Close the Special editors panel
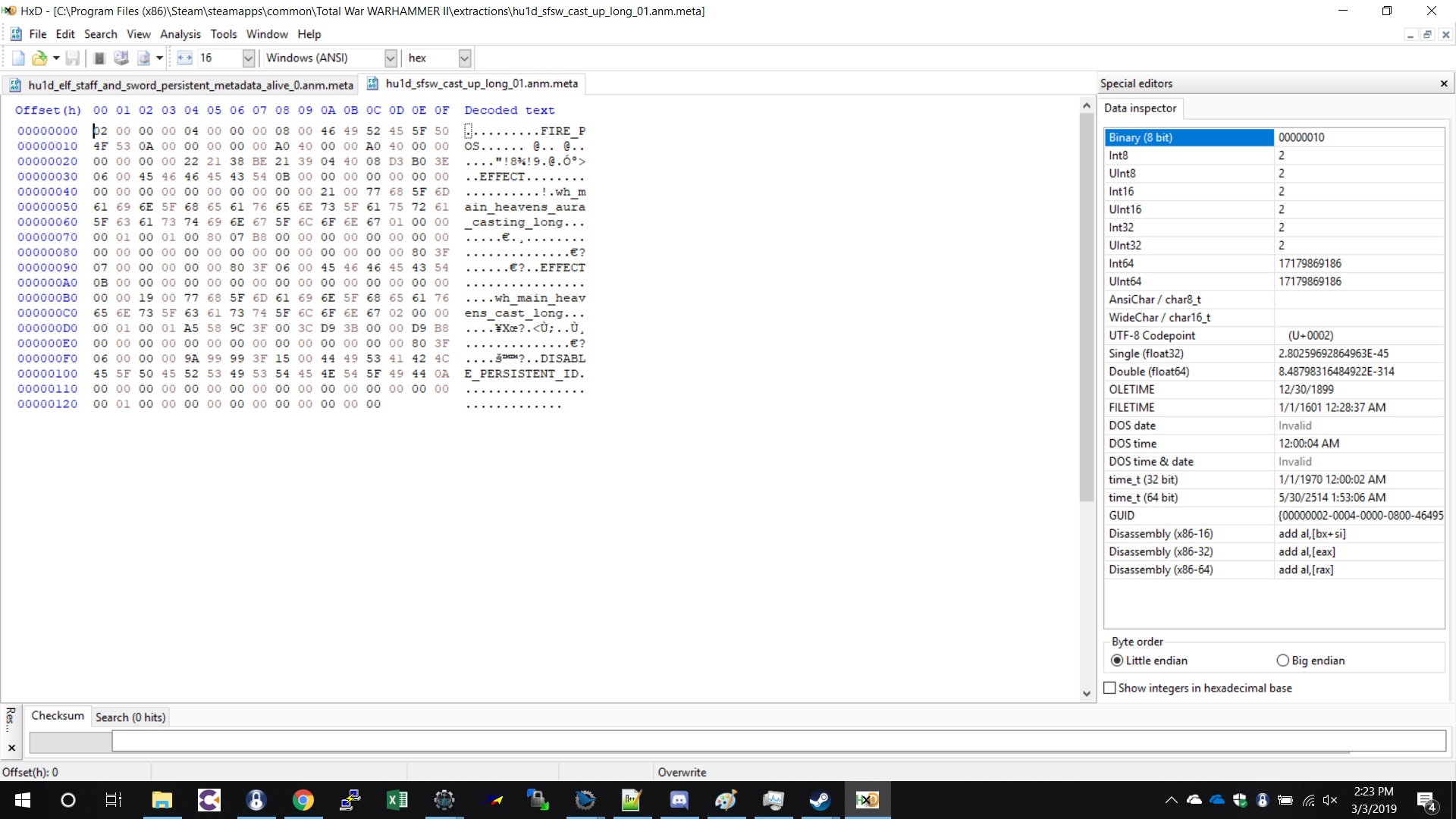The width and height of the screenshot is (1456, 819). coord(1444,83)
